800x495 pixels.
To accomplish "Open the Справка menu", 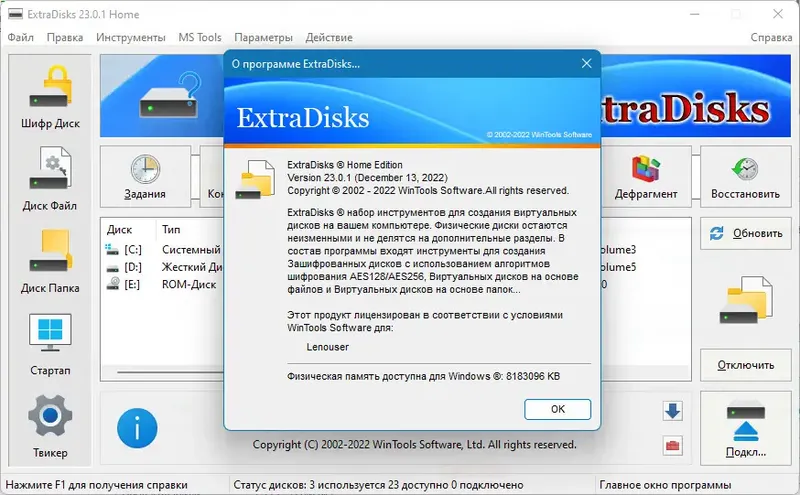I will point(771,37).
